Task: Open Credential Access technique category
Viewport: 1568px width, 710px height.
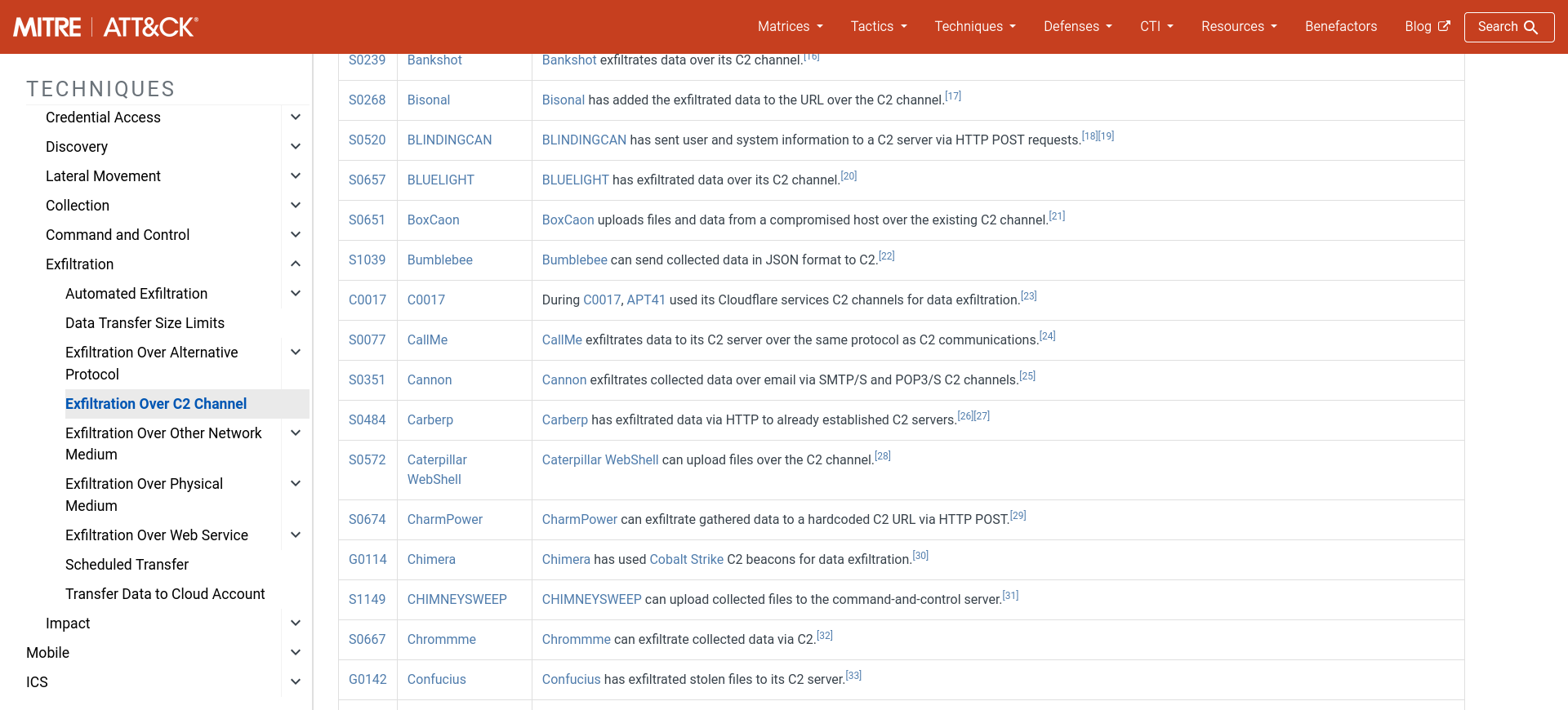Action: click(103, 118)
